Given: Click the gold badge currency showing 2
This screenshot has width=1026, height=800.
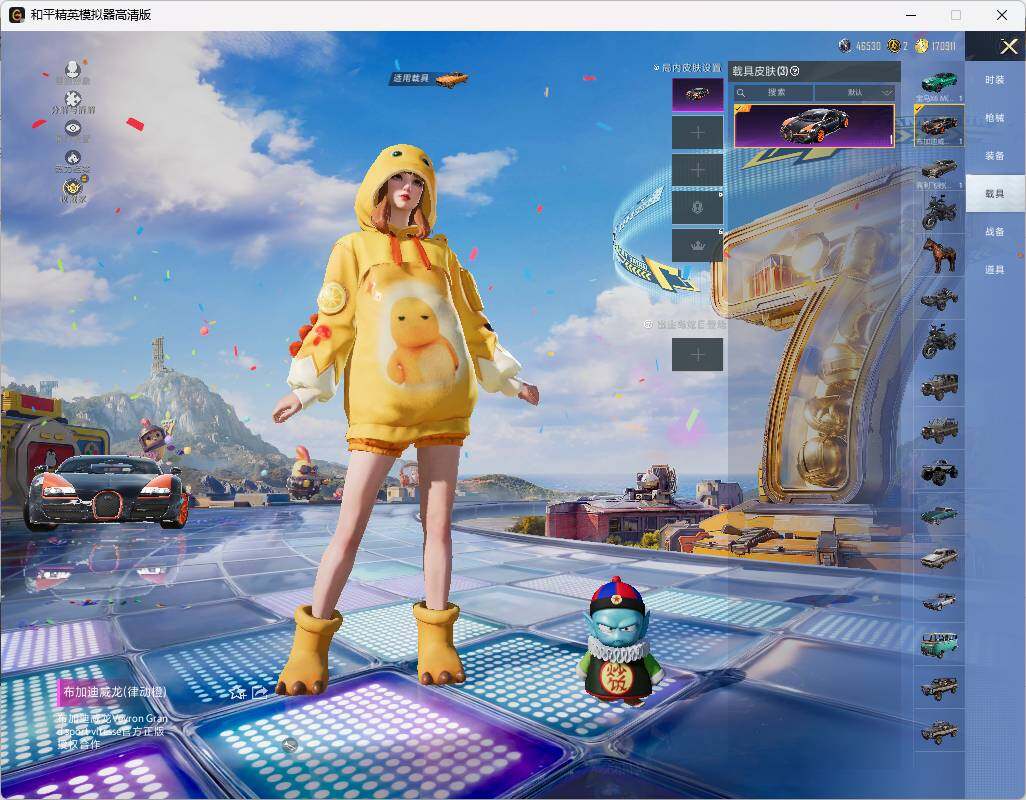Looking at the screenshot, I should point(893,46).
